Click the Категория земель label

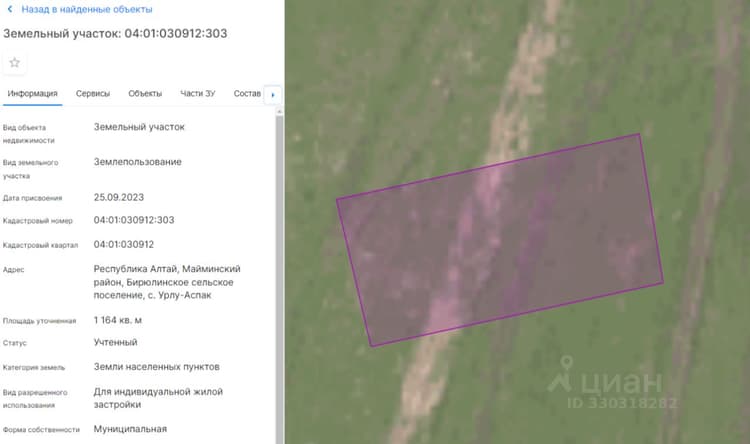click(34, 367)
